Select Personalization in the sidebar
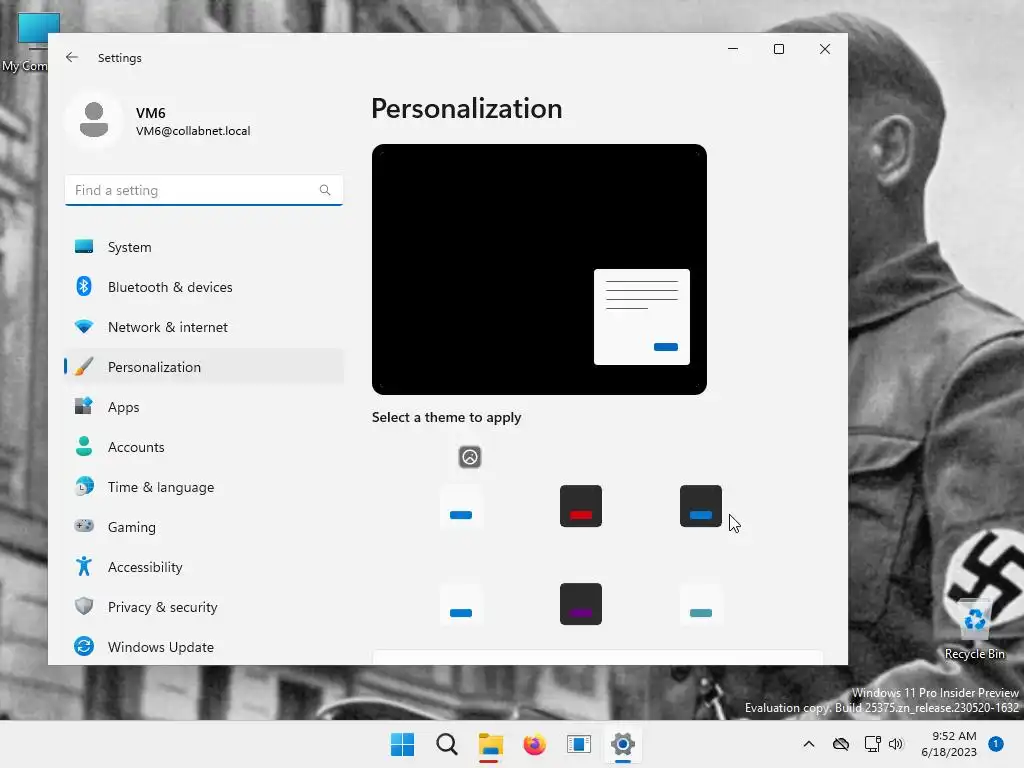Image resolution: width=1024 pixels, height=768 pixels. tap(204, 366)
